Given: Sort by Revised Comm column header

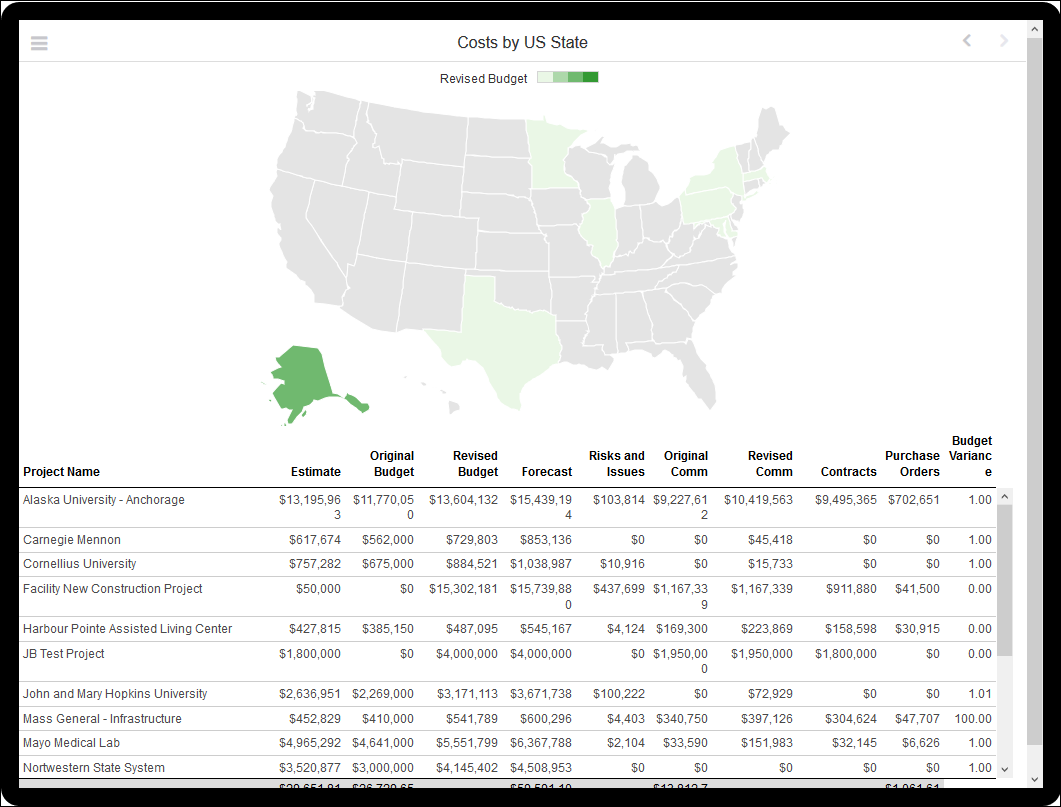Looking at the screenshot, I should (770, 463).
